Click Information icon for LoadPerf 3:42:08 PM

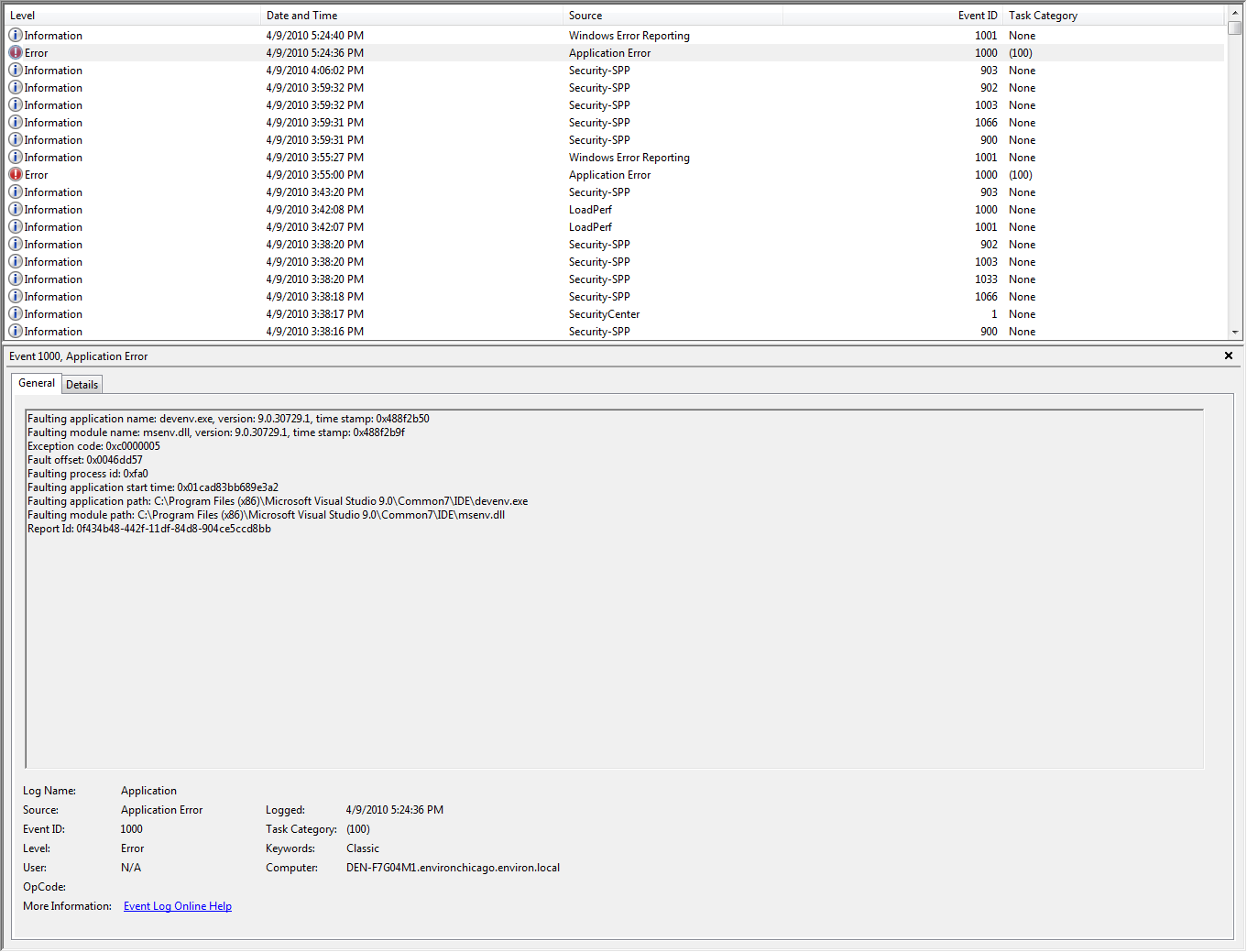point(16,210)
